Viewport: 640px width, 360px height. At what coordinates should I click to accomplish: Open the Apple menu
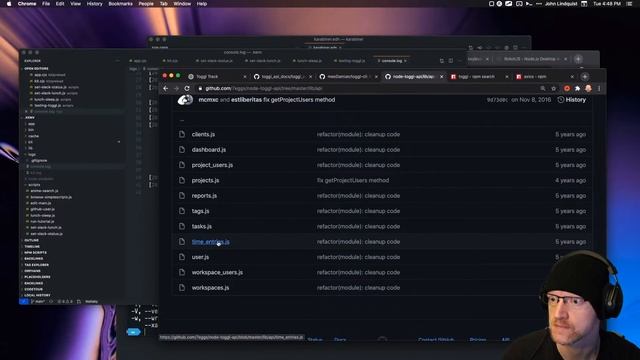pos(9,4)
